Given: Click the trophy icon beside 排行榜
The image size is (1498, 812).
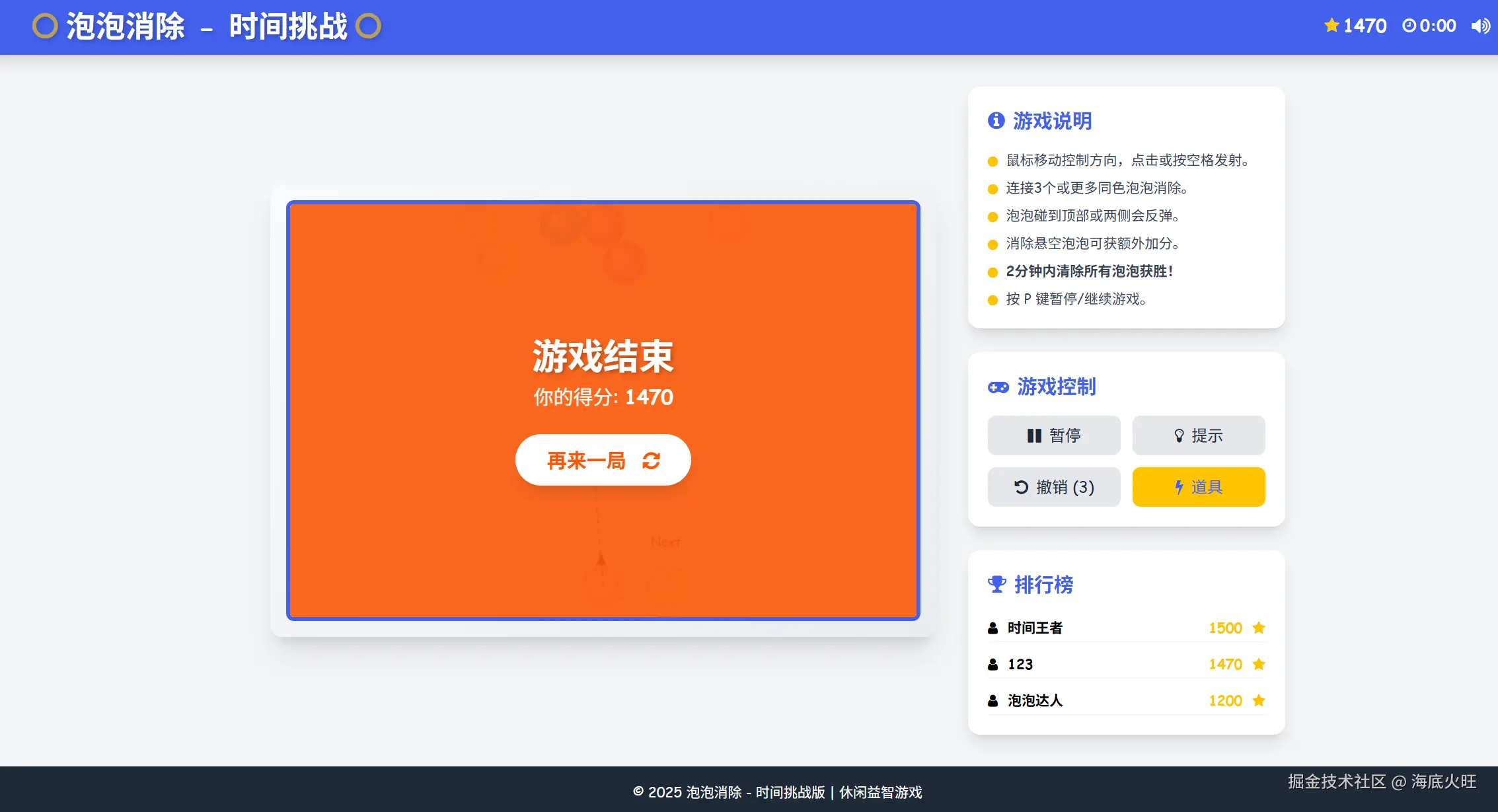Looking at the screenshot, I should pos(996,584).
